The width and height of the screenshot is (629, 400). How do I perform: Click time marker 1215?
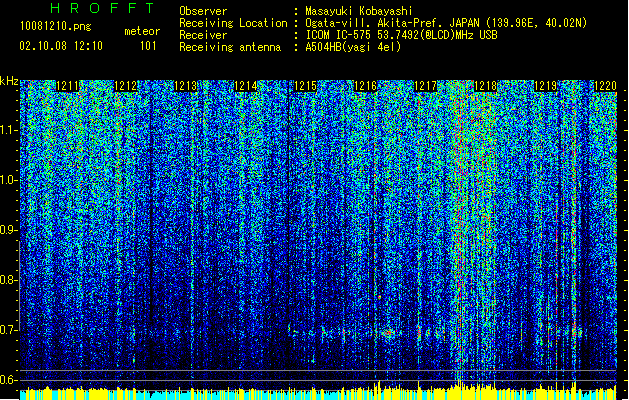305,86
